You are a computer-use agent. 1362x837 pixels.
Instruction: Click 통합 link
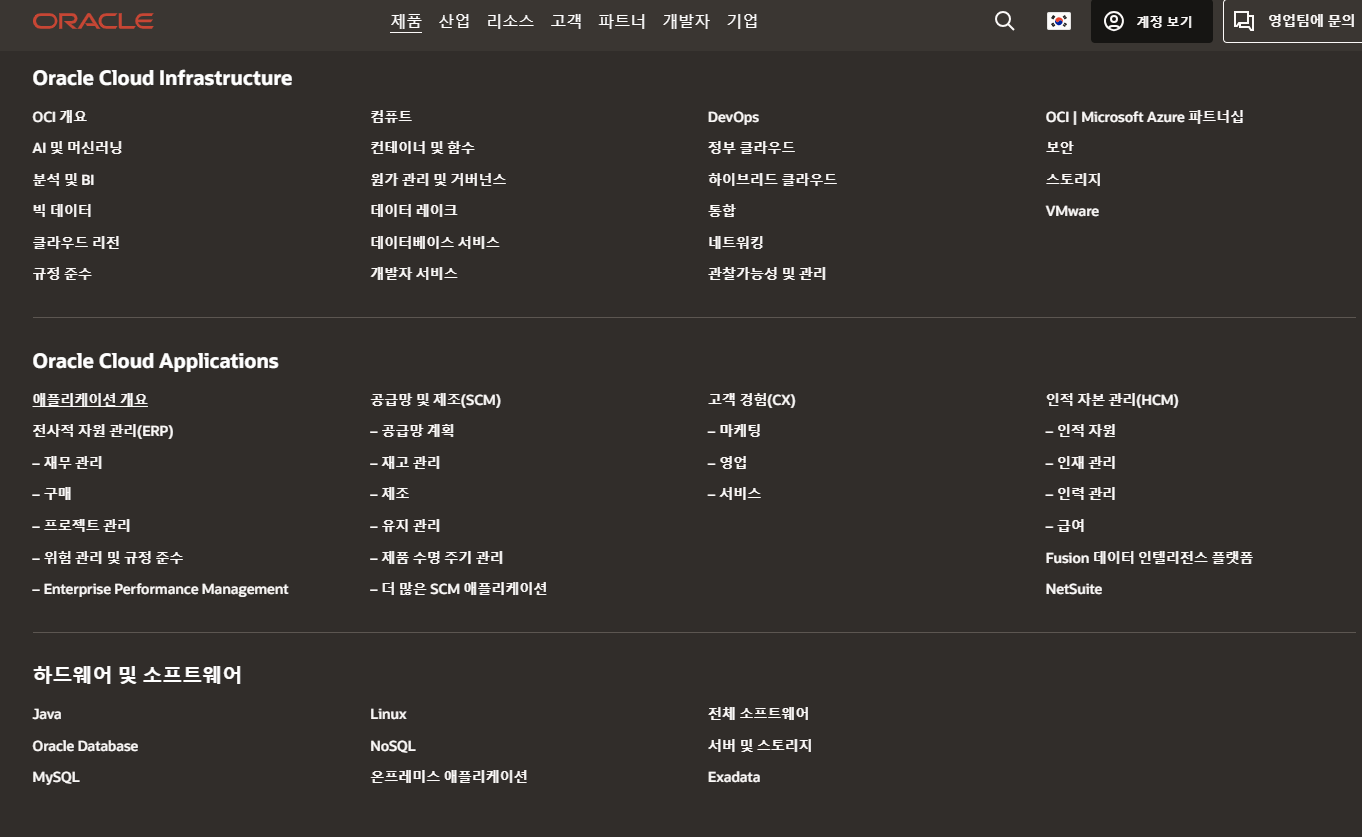coord(721,211)
